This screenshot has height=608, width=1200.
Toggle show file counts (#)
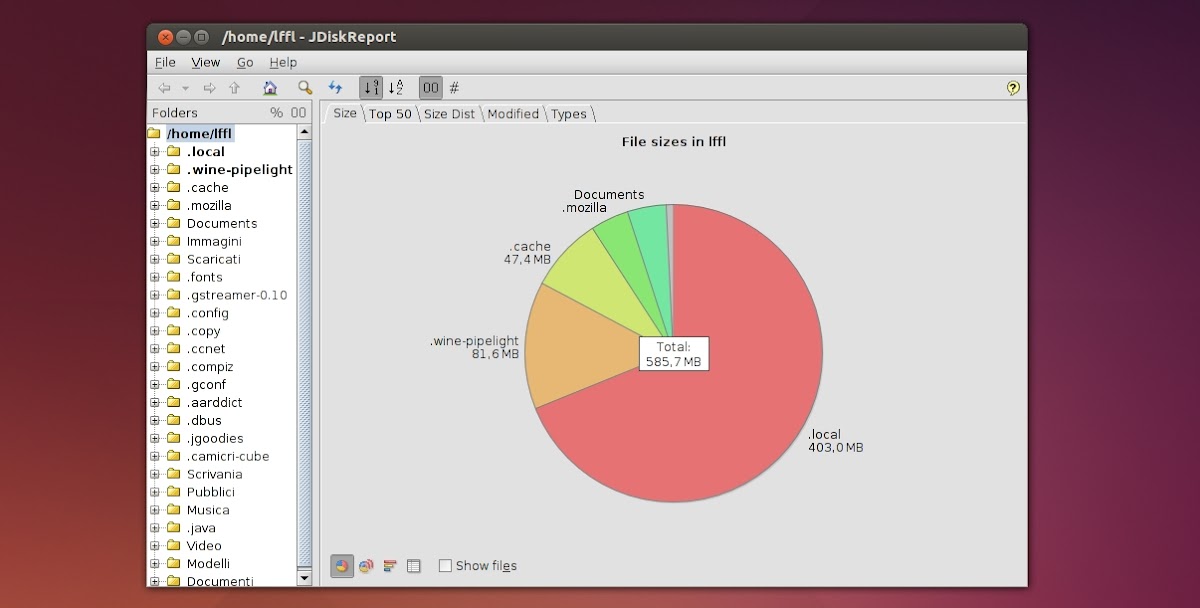(x=454, y=88)
